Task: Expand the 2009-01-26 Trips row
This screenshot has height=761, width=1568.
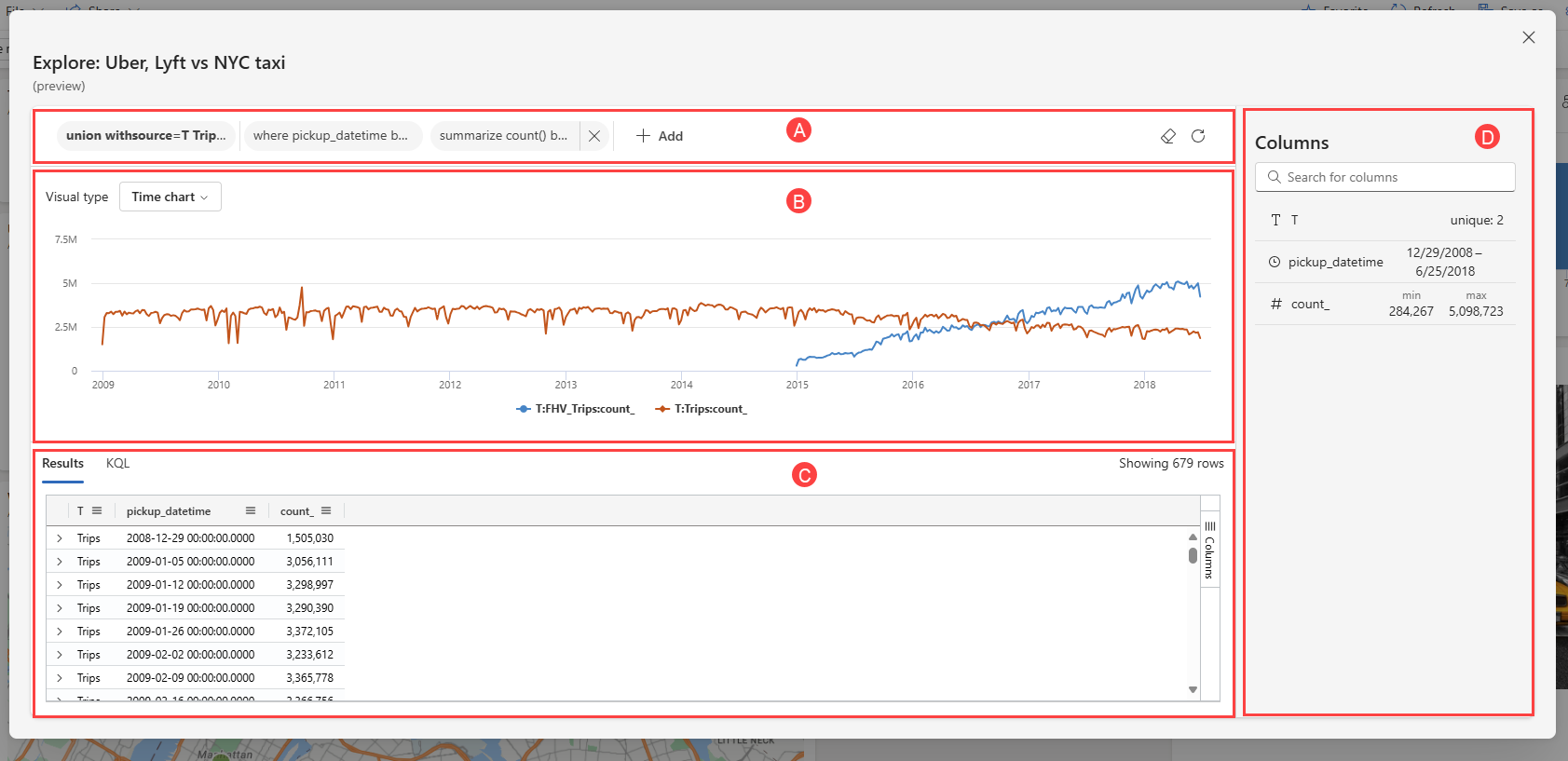Action: click(x=60, y=632)
